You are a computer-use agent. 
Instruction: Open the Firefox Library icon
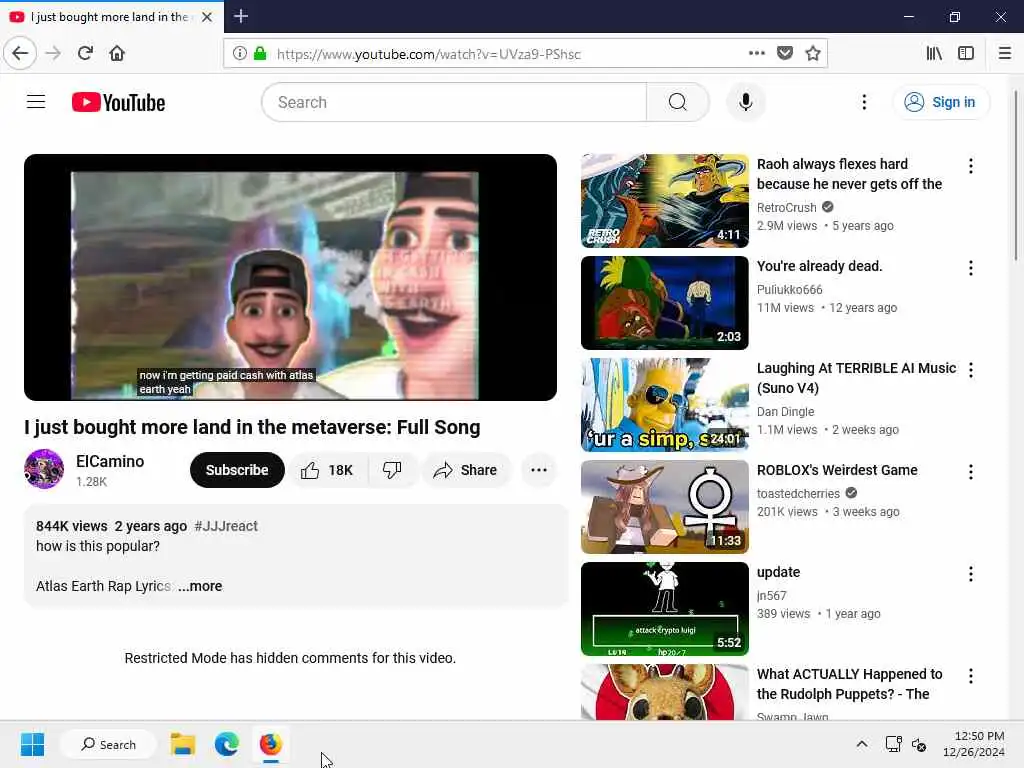click(935, 53)
